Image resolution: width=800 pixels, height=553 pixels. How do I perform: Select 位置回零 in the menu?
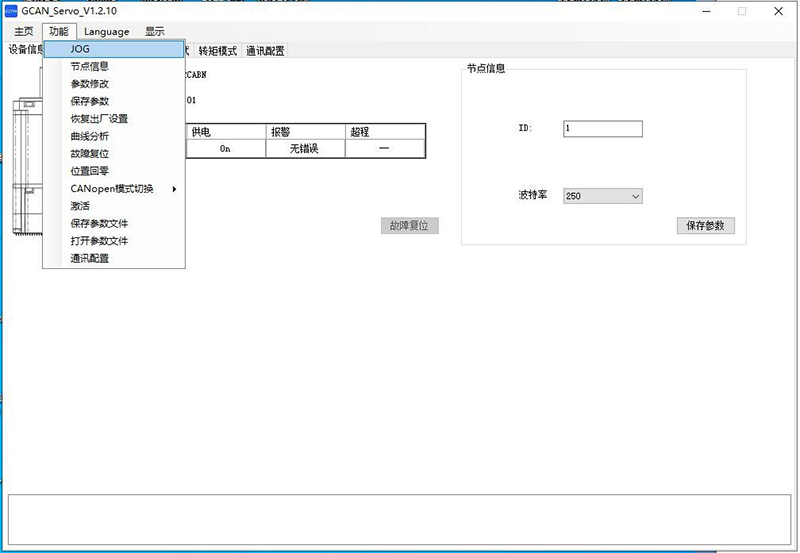[x=89, y=171]
